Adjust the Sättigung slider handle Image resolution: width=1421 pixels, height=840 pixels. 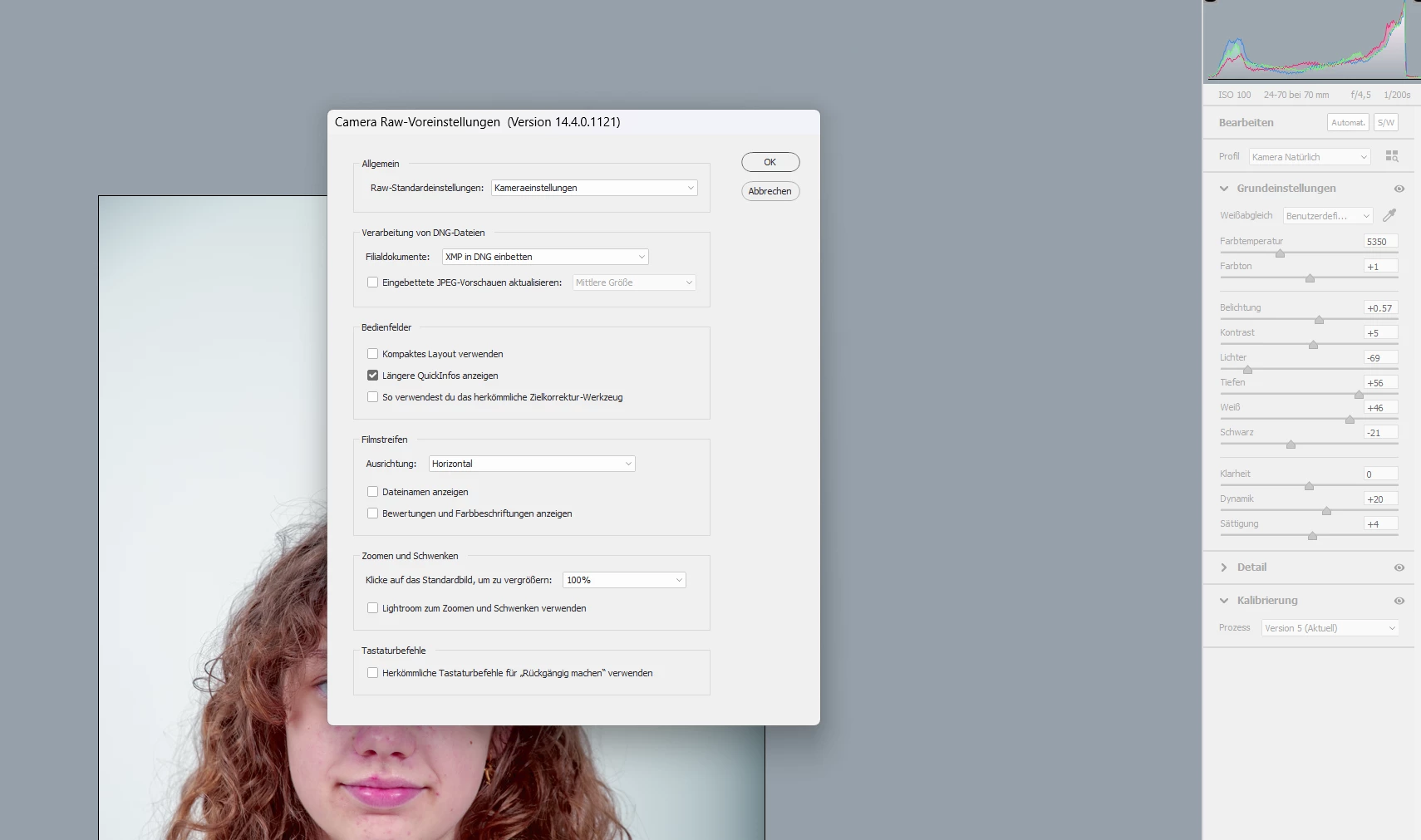coord(1312,536)
